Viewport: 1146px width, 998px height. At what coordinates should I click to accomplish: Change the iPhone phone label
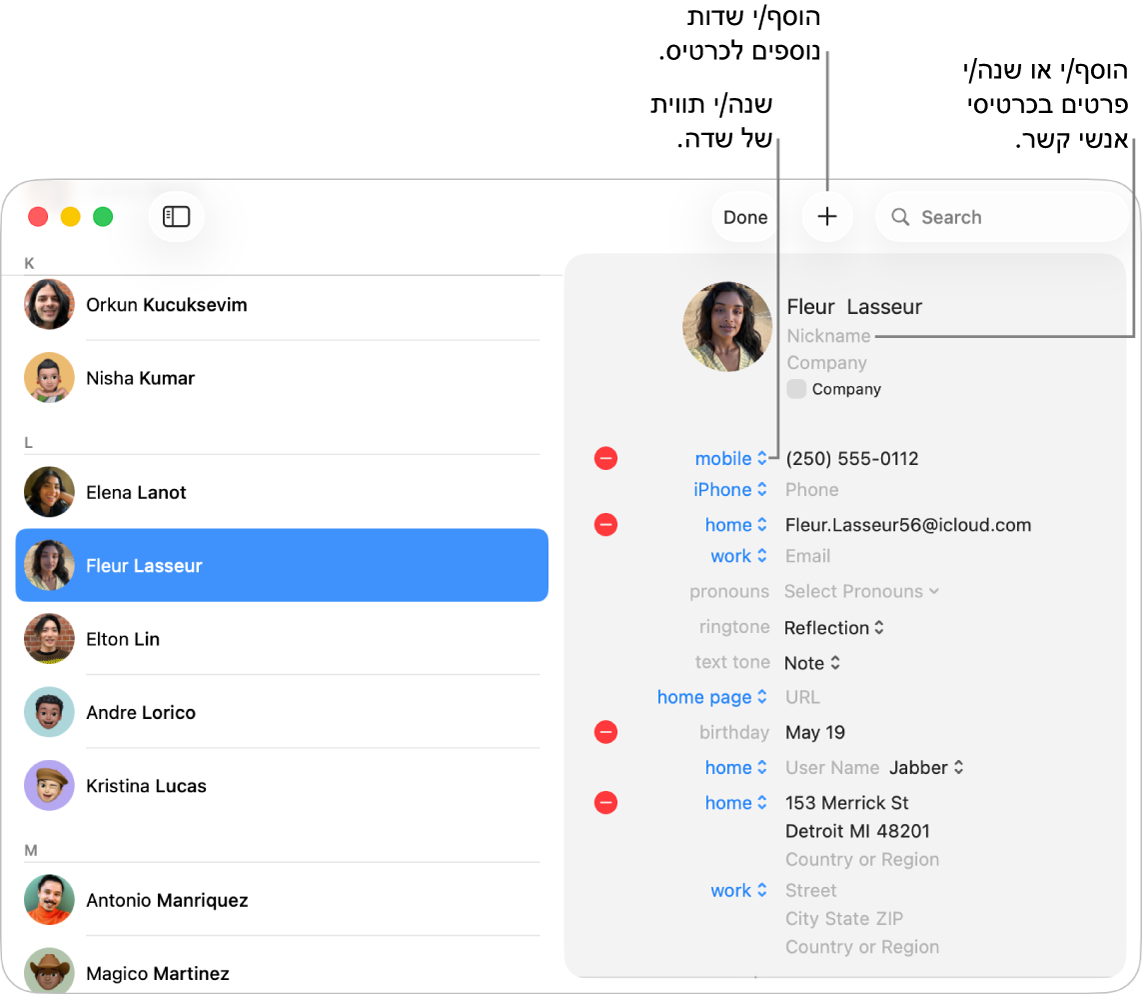(729, 490)
